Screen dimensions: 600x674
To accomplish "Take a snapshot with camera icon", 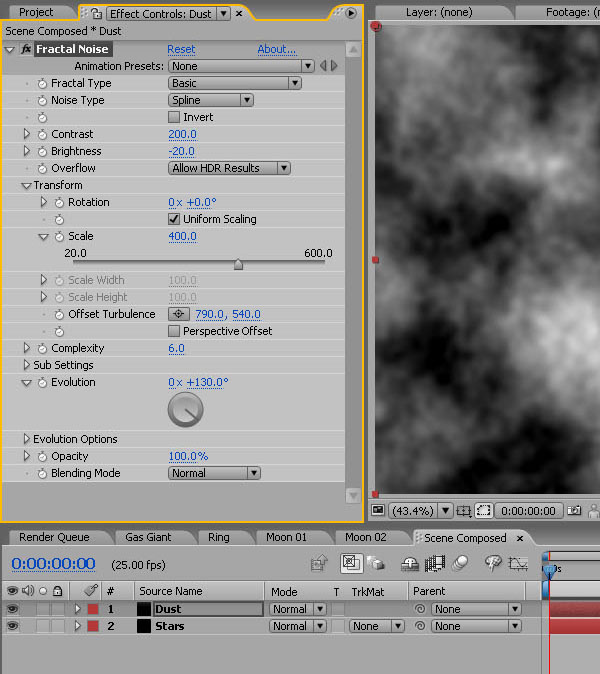I will [574, 510].
